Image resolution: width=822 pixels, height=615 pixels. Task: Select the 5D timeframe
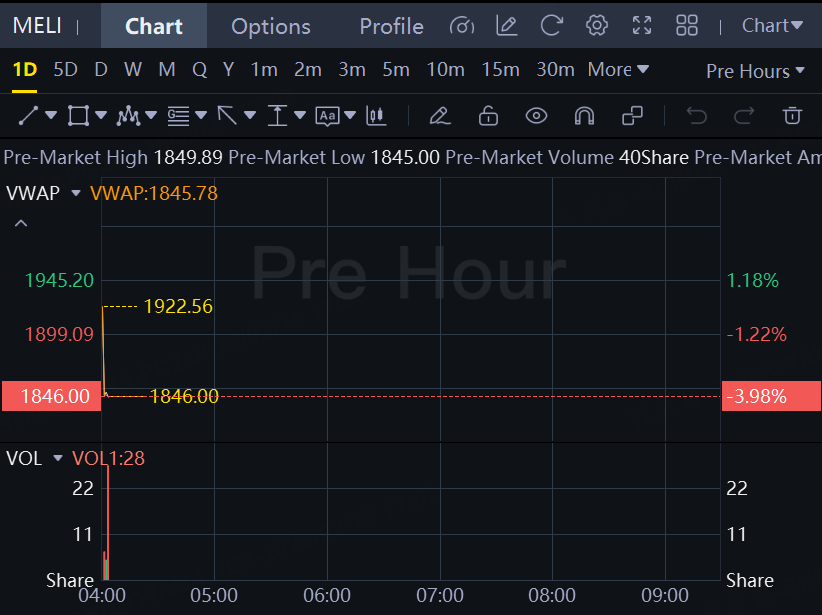click(x=66, y=69)
